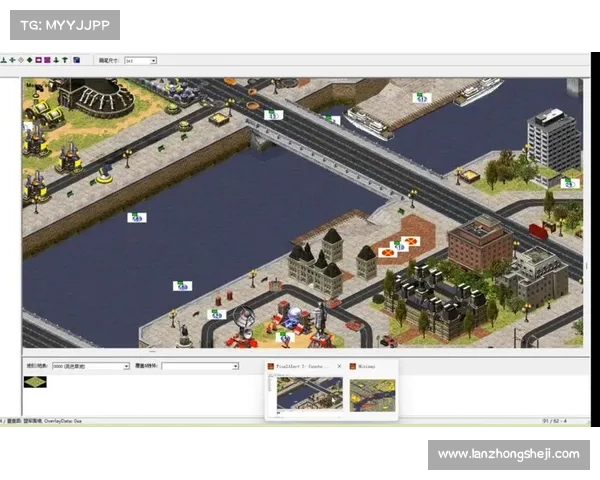Click the OverlayData: 0xa status text
This screenshot has width=600, height=480.
coord(63,421)
